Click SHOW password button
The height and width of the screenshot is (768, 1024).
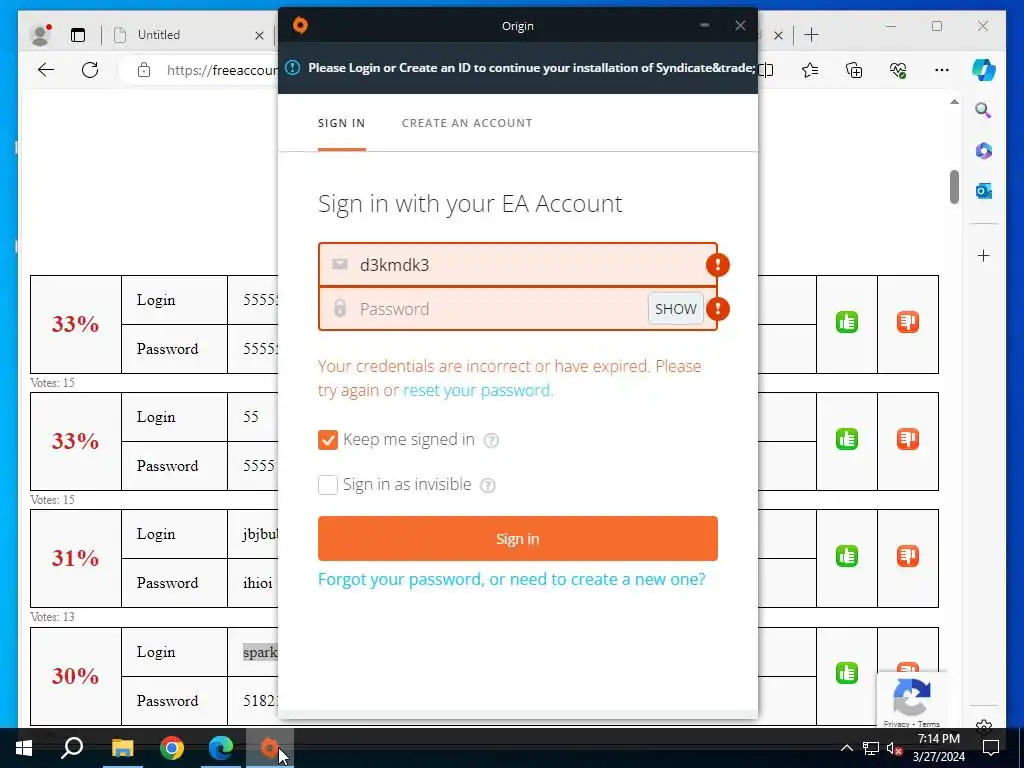click(675, 309)
